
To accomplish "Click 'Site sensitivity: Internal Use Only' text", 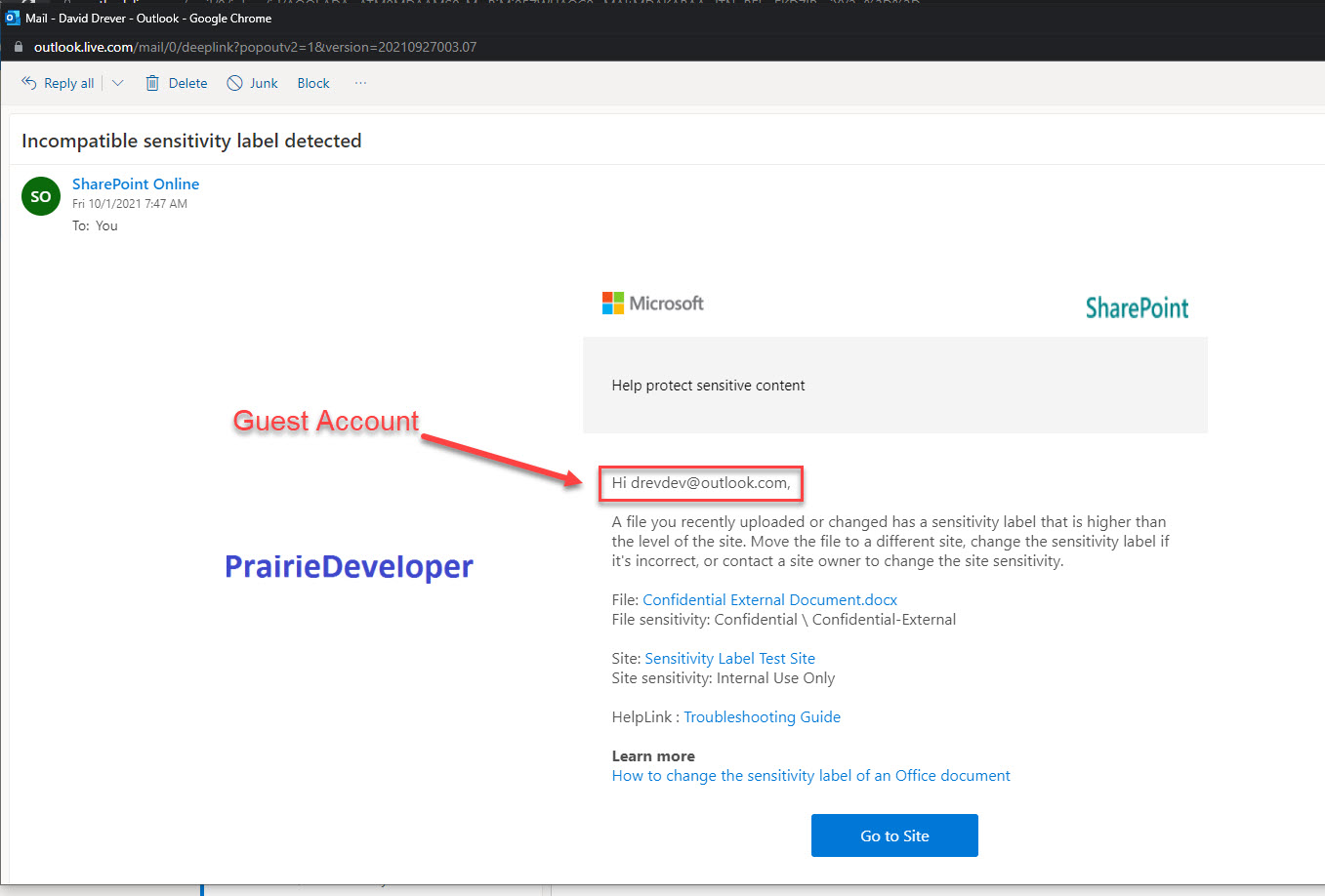I will pos(724,677).
